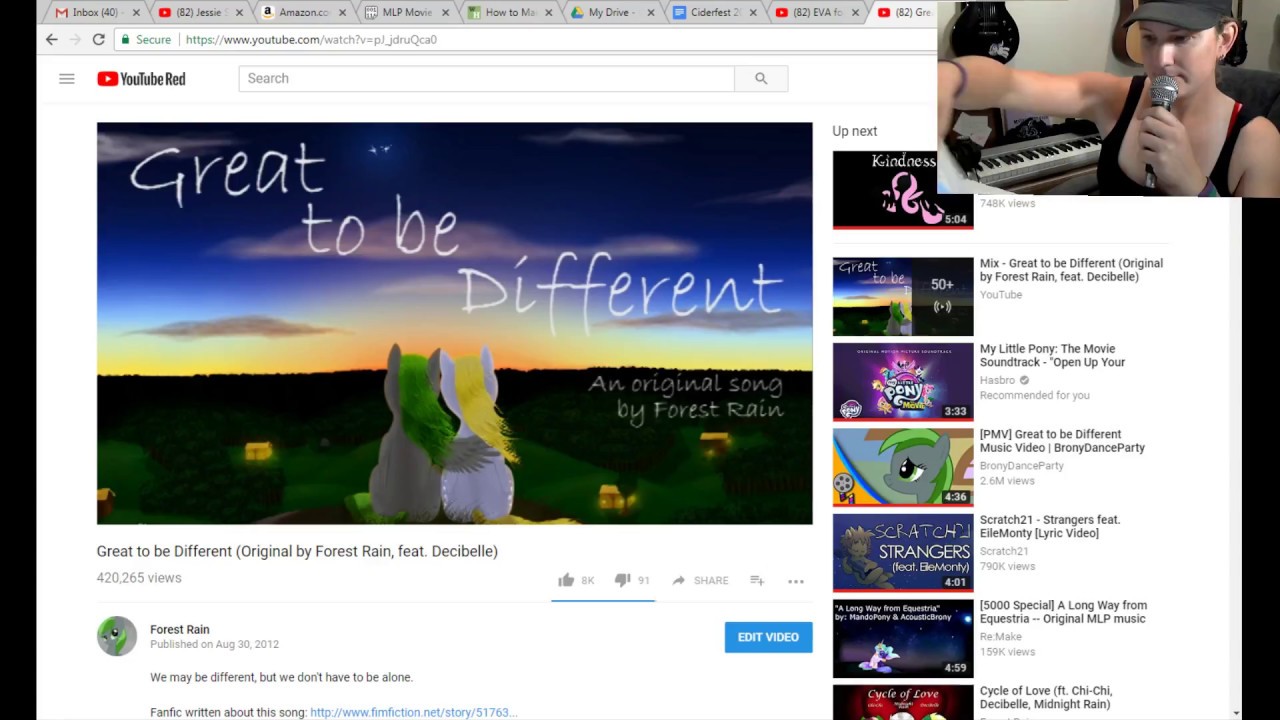Viewport: 1280px width, 720px height.
Task: Open Cycle of Love (ft. Chi-Chi) title
Action: click(1046, 697)
